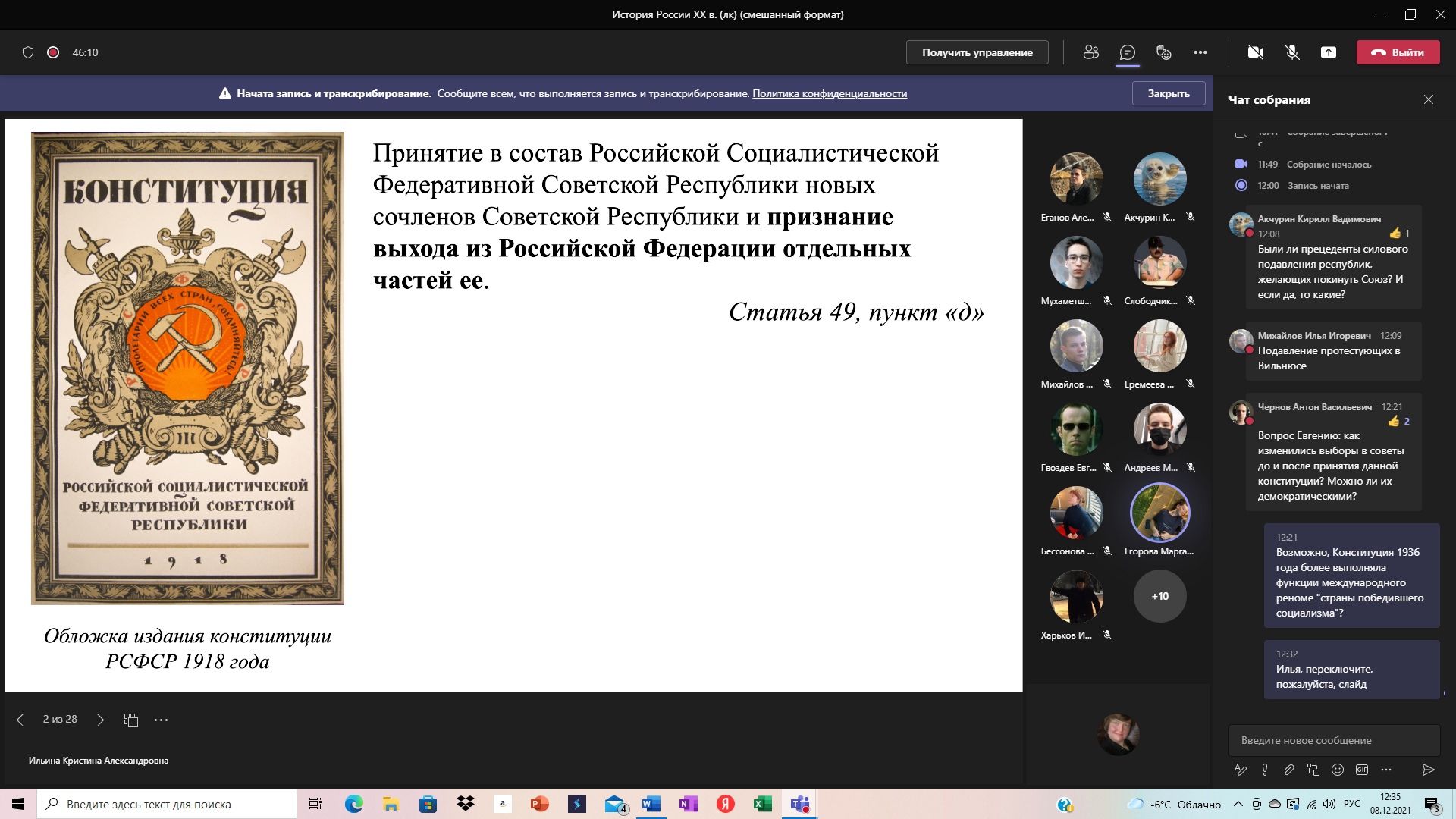Leave the meeting with Выйти button
1456x819 pixels.
[1398, 52]
